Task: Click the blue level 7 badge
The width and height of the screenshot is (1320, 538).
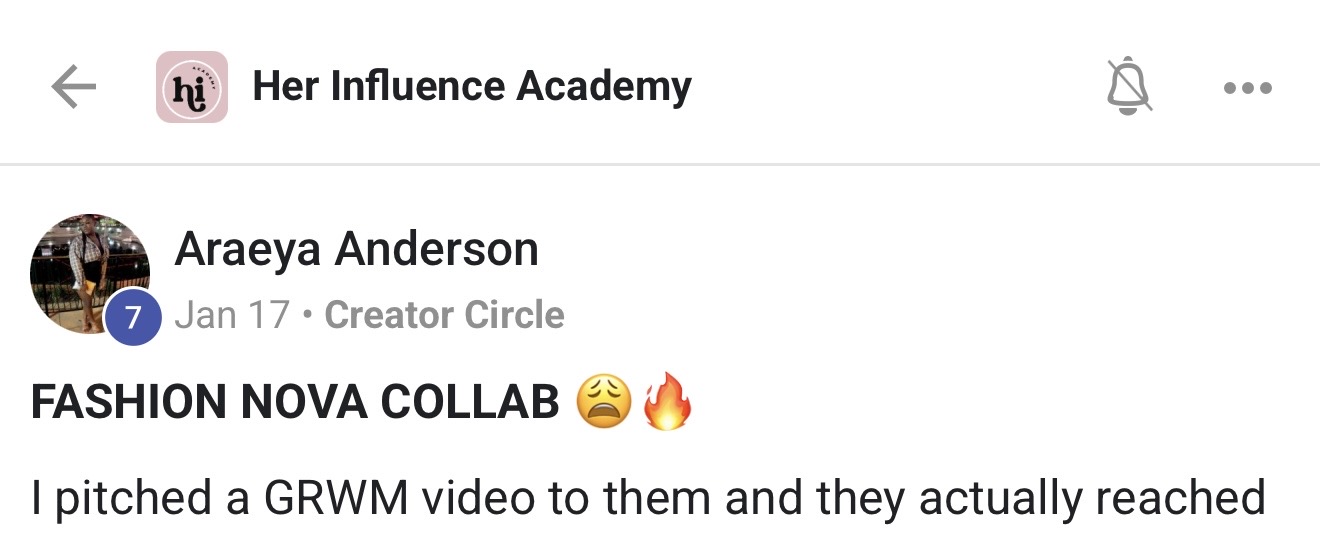Action: click(x=134, y=316)
